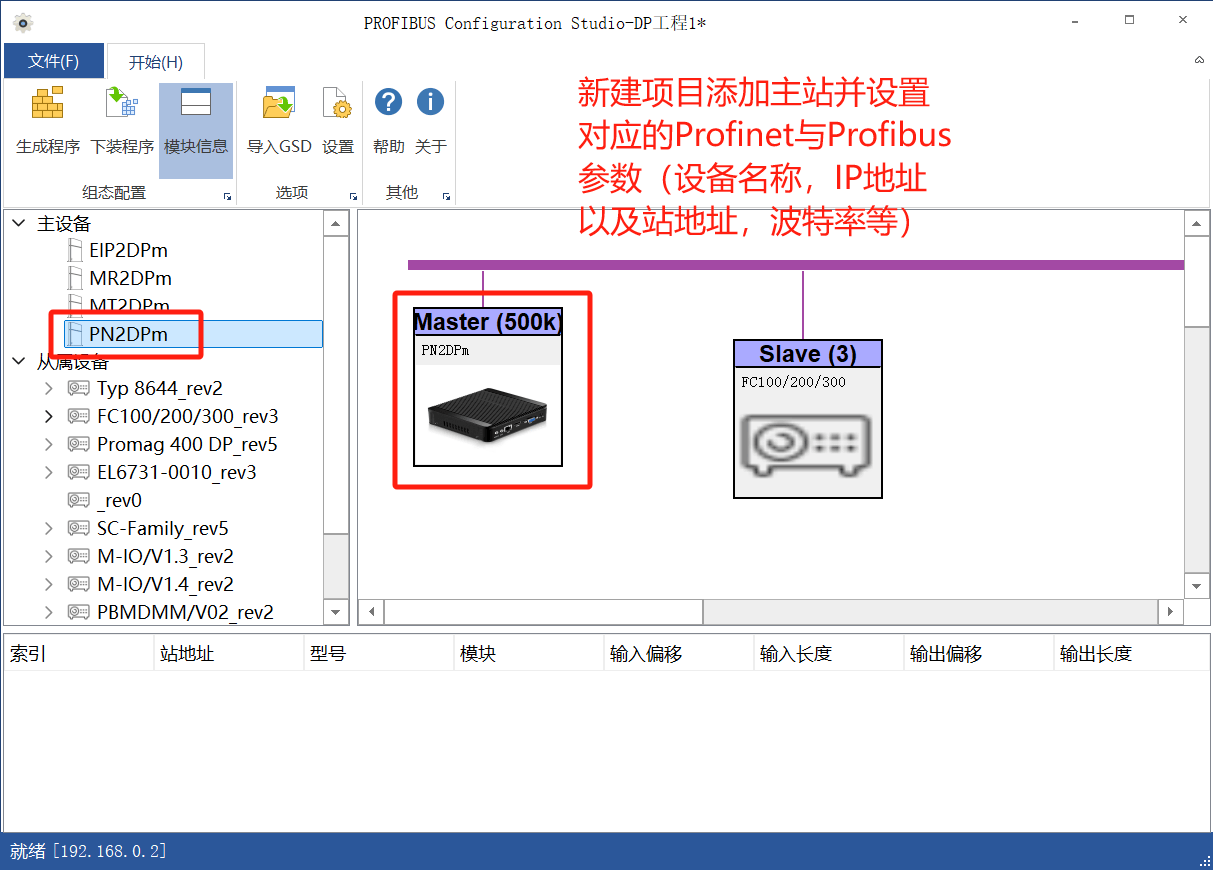Click the EIP2DPm device icon
This screenshot has width=1213, height=870.
pyautogui.click(x=74, y=250)
